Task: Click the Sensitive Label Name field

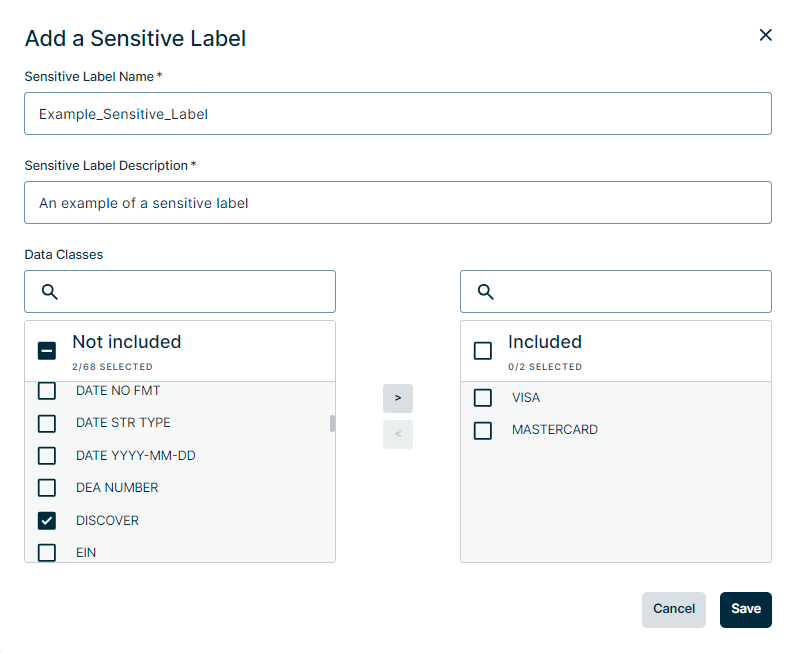Action: pos(397,113)
